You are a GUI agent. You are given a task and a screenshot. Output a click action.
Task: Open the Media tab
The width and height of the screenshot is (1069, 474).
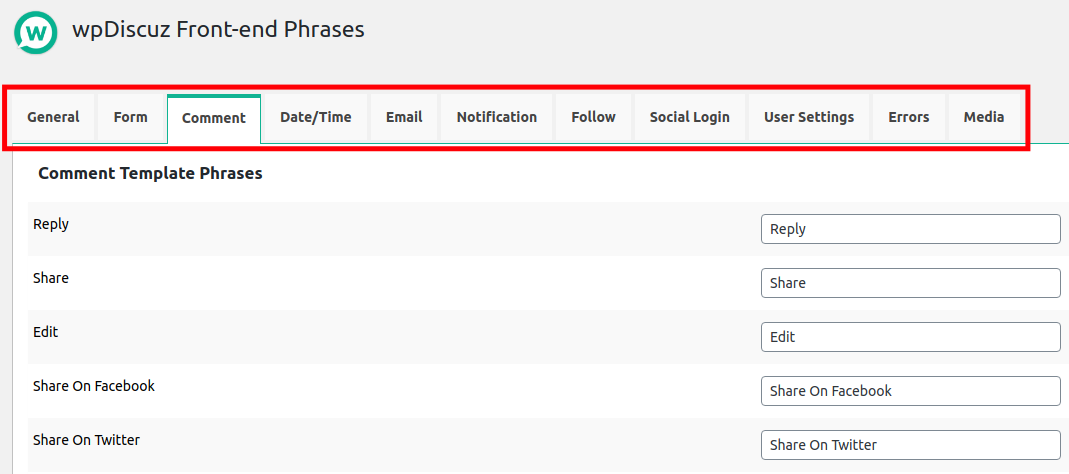(984, 117)
